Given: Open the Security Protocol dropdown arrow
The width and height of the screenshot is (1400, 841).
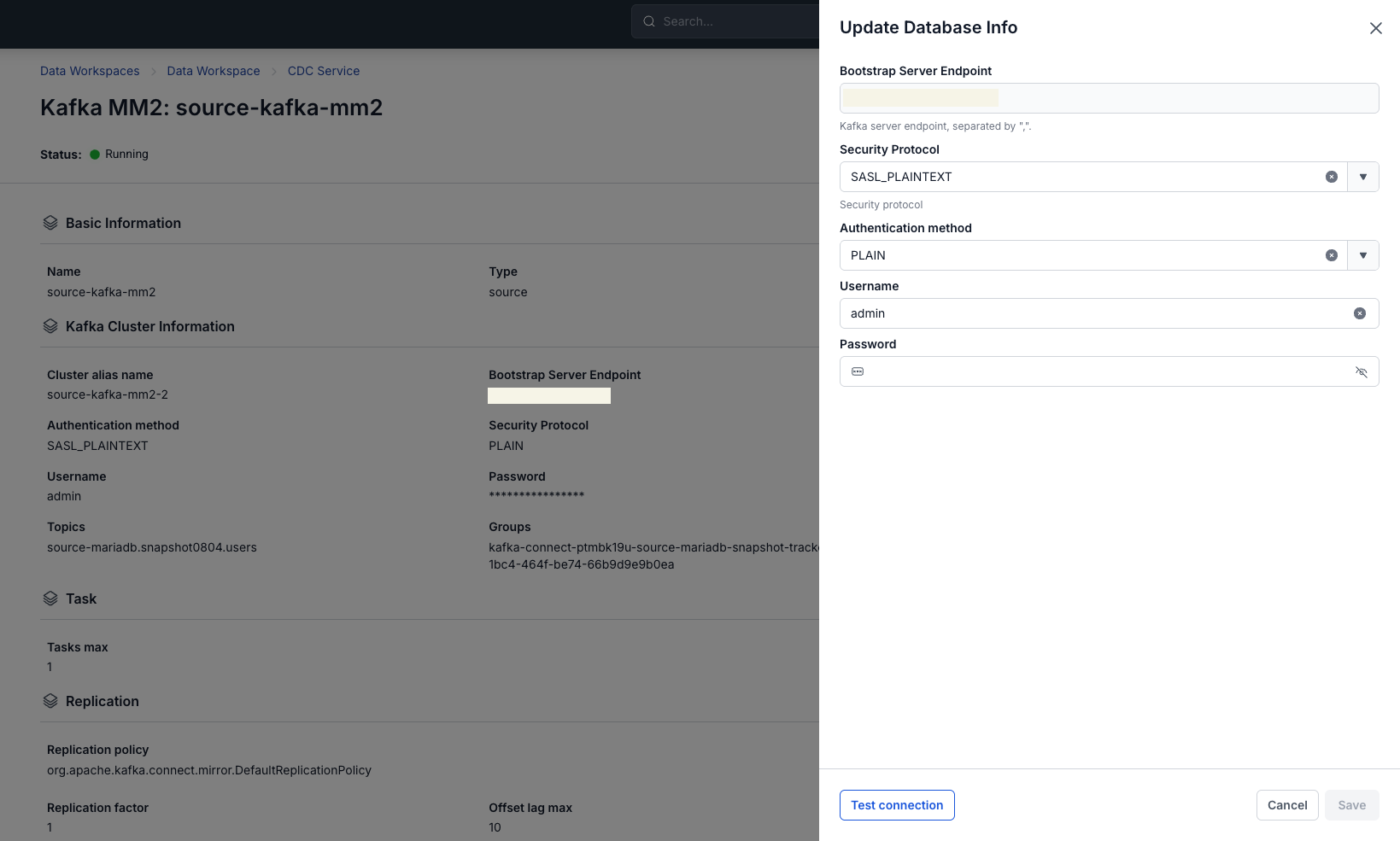Looking at the screenshot, I should pyautogui.click(x=1363, y=177).
